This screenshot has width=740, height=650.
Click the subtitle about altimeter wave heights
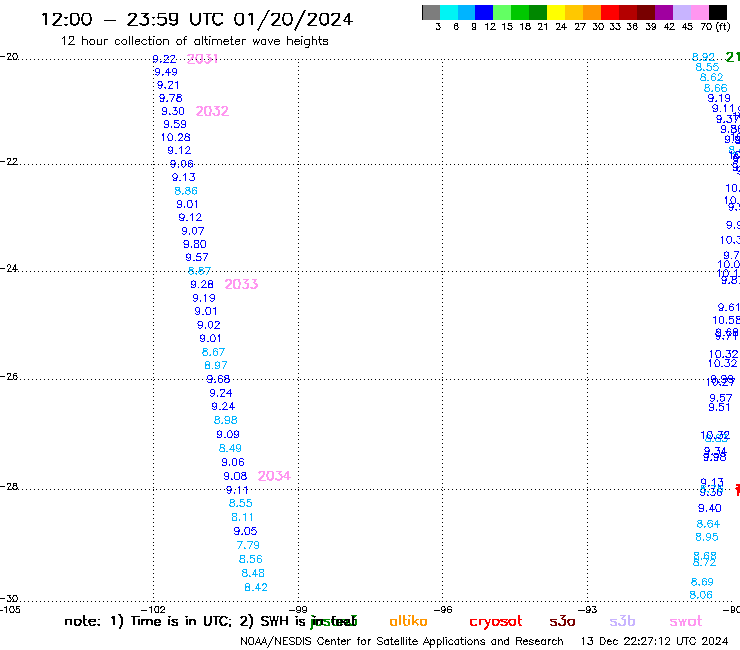click(x=194, y=41)
